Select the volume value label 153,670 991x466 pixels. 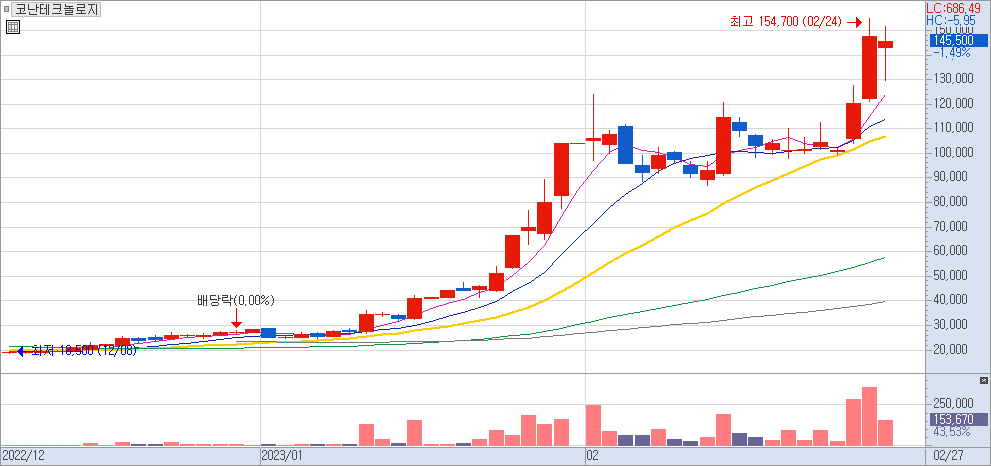pos(959,419)
